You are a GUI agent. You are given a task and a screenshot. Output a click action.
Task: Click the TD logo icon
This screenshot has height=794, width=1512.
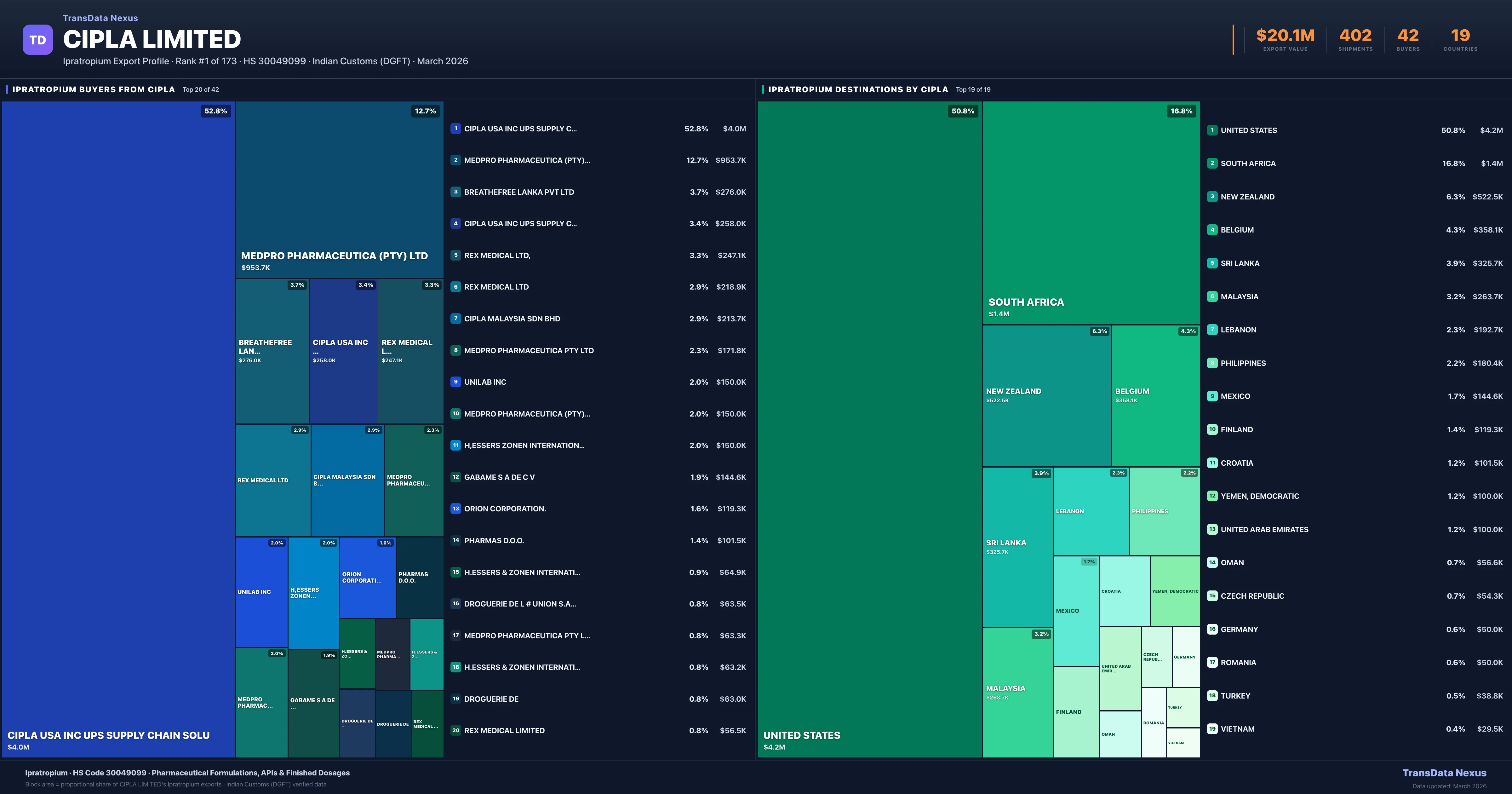coord(37,39)
